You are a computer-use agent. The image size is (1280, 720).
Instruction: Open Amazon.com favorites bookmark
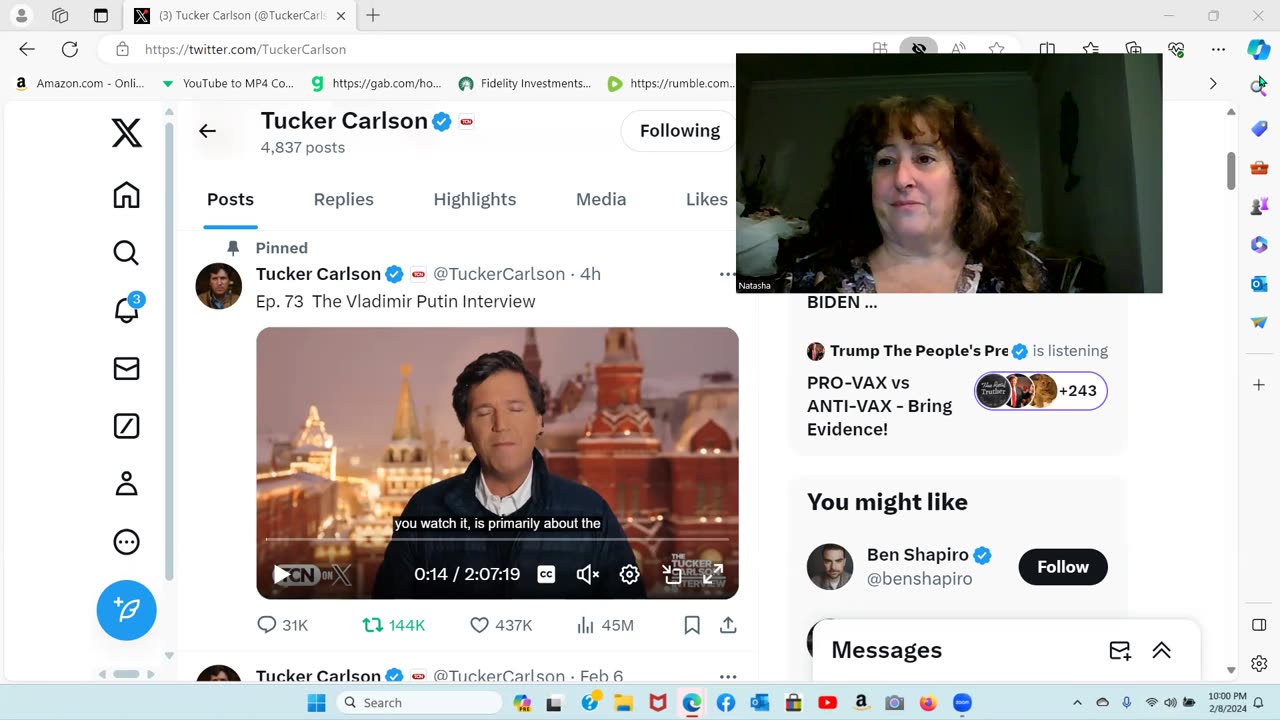(x=80, y=83)
